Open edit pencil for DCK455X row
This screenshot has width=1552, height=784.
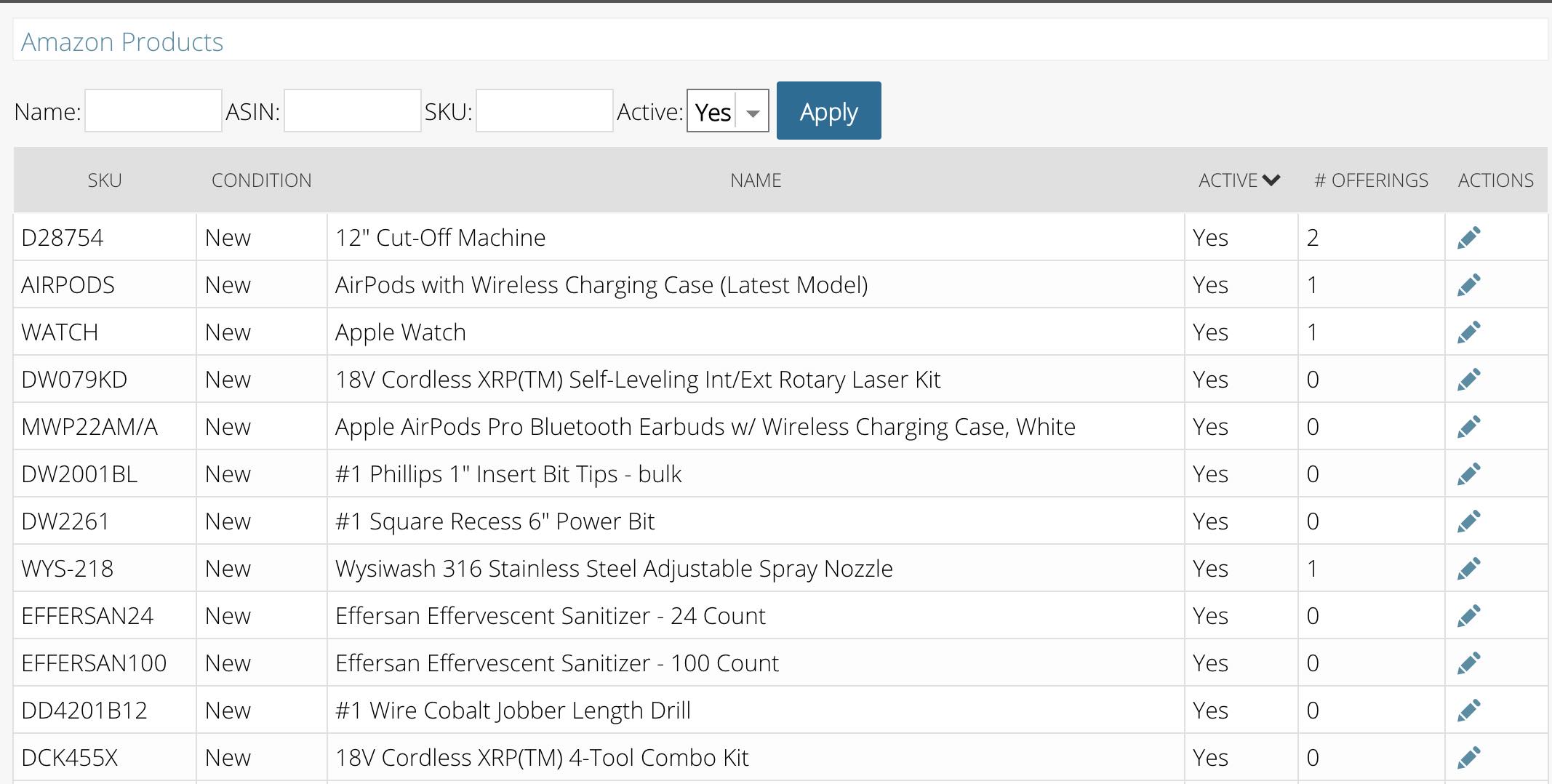1468,758
